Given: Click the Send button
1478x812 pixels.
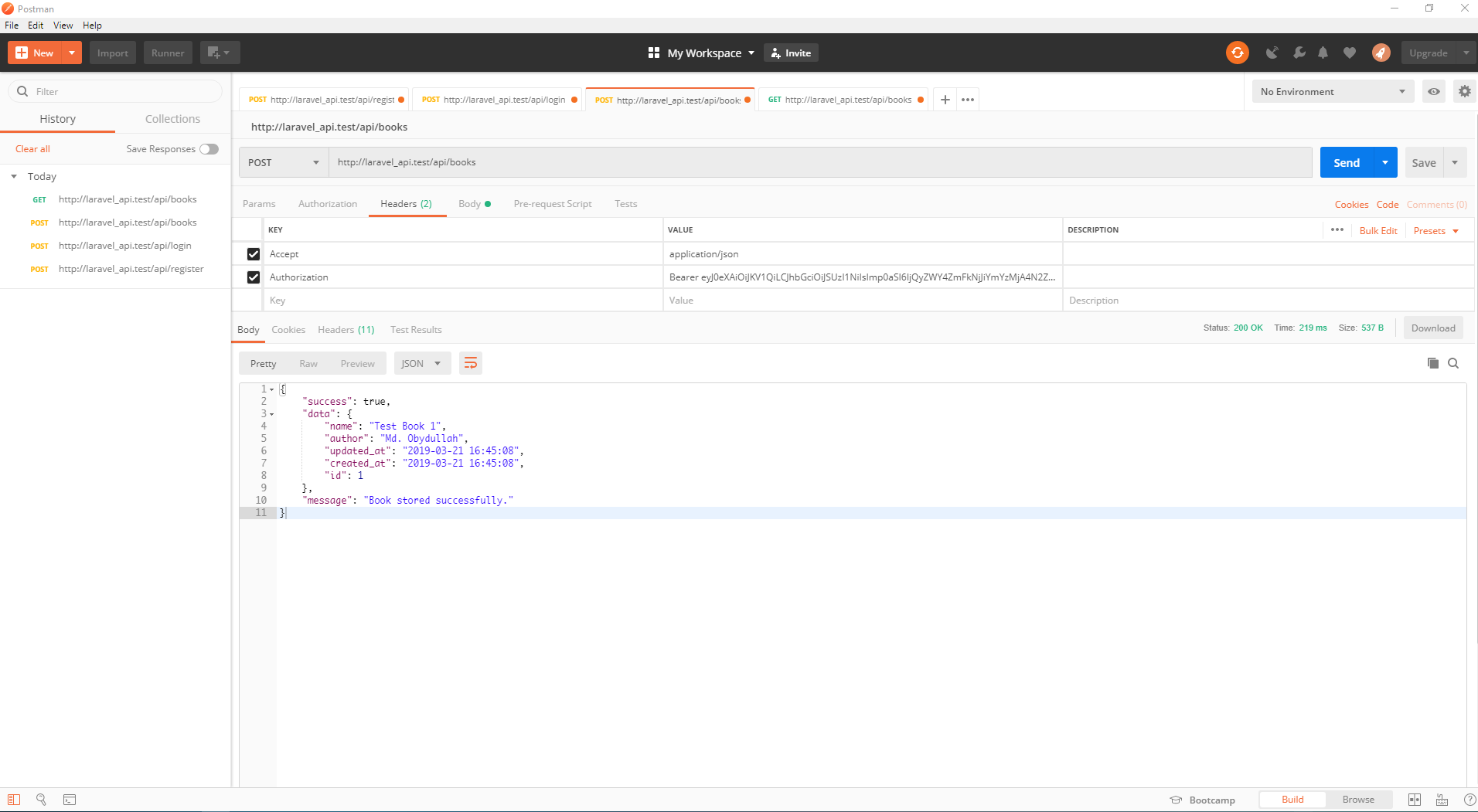Looking at the screenshot, I should click(1347, 162).
